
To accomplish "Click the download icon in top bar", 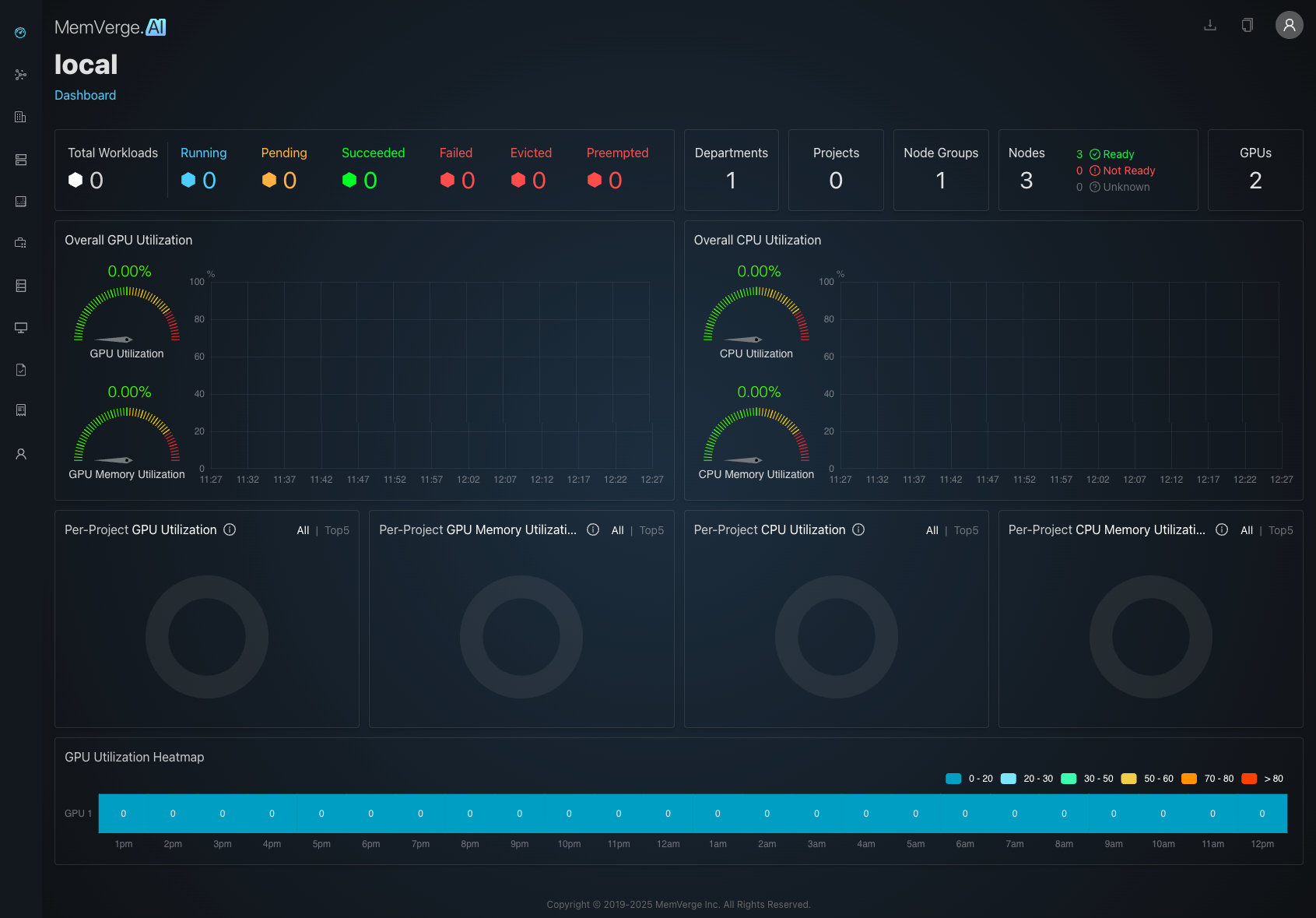I will click(1210, 25).
